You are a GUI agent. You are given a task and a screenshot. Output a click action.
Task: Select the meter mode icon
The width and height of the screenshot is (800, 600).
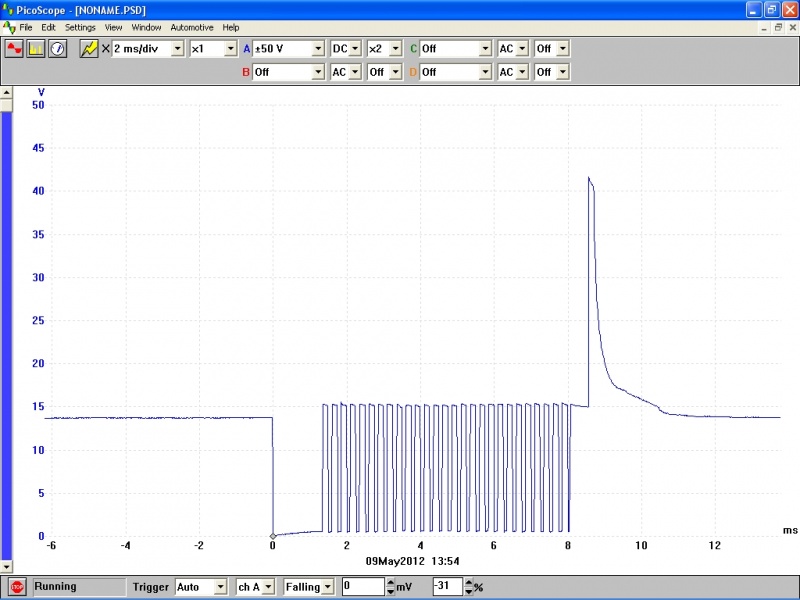point(57,49)
